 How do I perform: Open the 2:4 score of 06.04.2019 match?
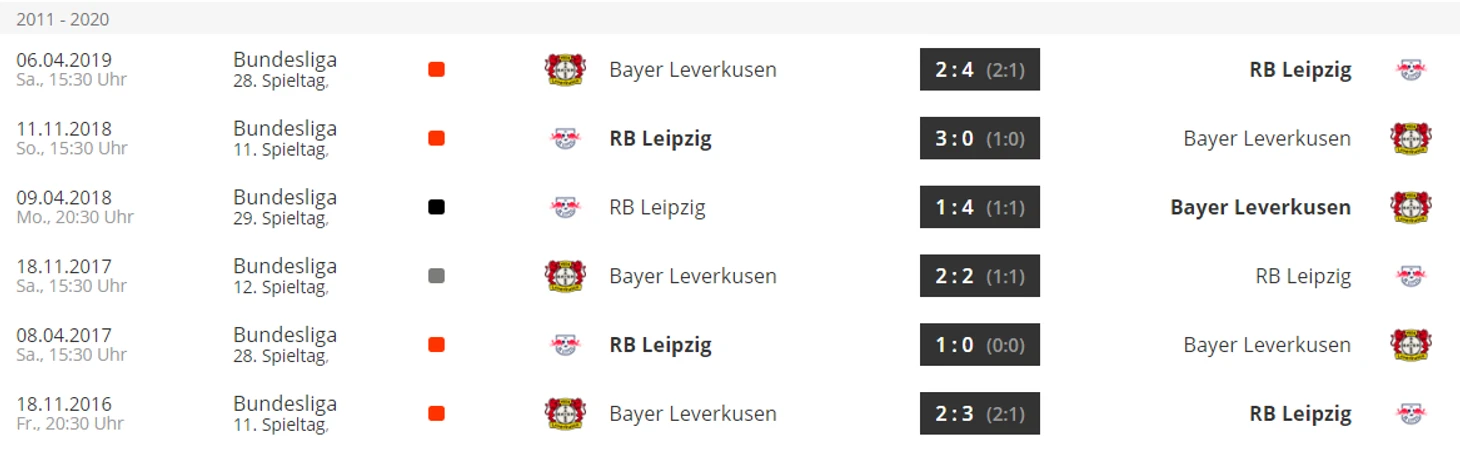coord(980,69)
